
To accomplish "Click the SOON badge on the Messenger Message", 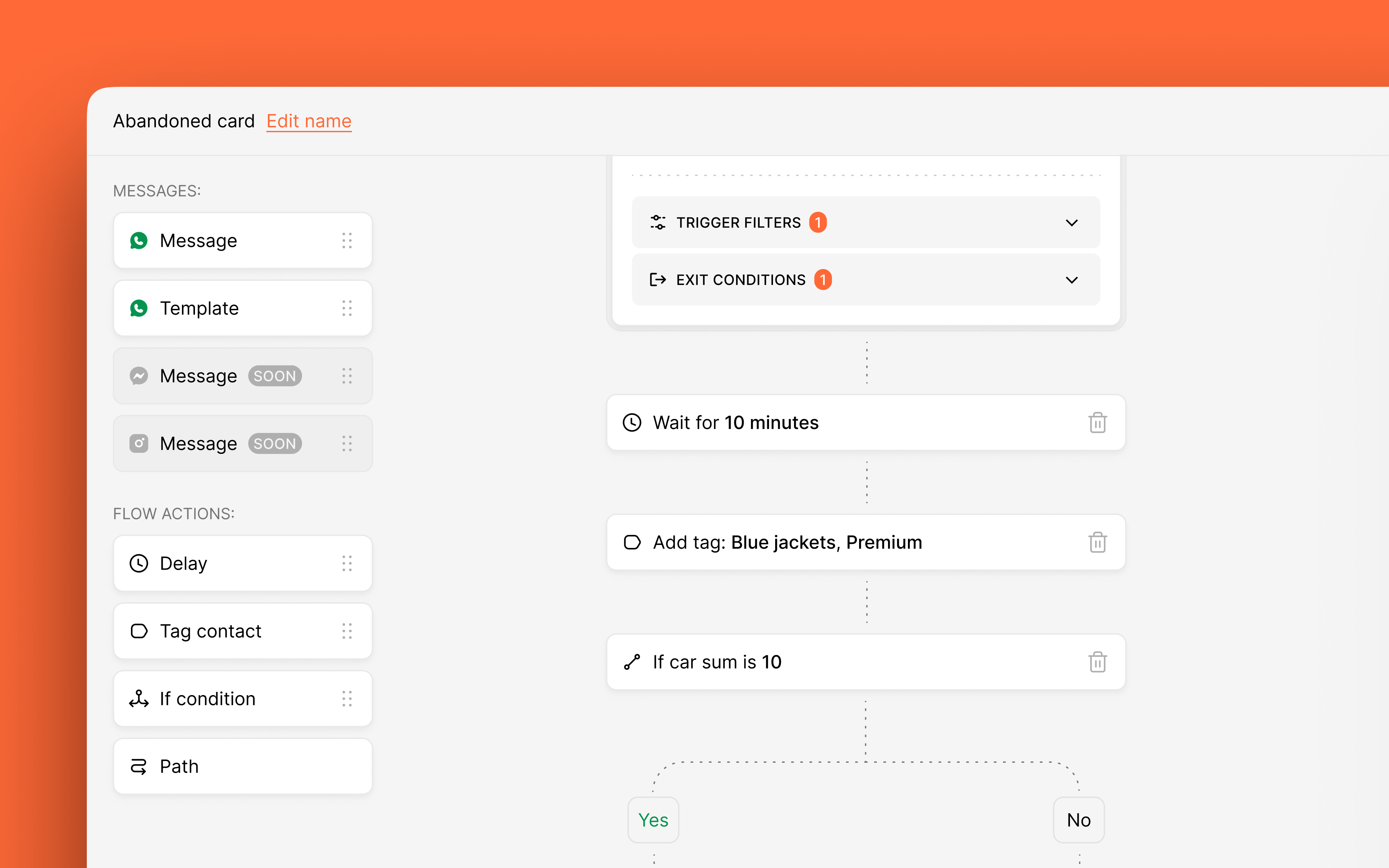I will click(275, 376).
